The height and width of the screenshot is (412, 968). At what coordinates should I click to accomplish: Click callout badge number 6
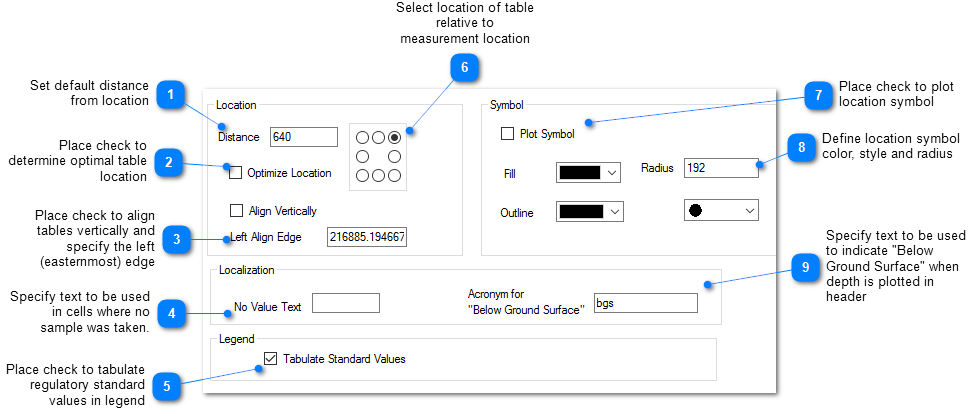tap(463, 68)
